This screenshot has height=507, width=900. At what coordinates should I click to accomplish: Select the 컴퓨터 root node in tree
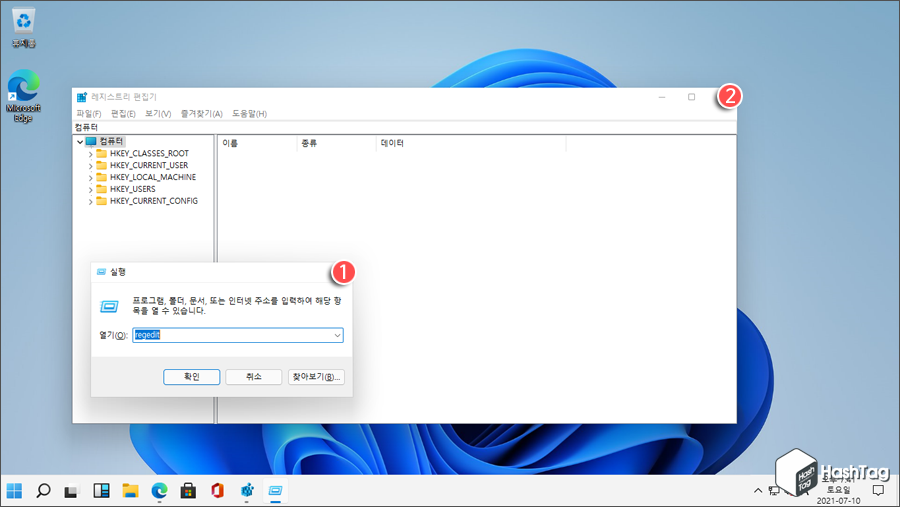pos(111,141)
